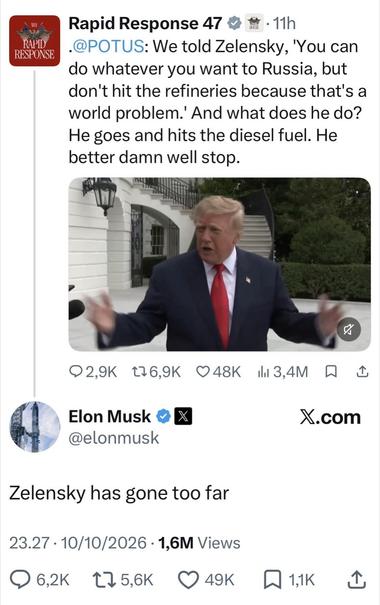Viewport: 380px width, 605px height.
Task: Bookmark Elon Musk's post with 1,1K saves
Action: coord(289,580)
